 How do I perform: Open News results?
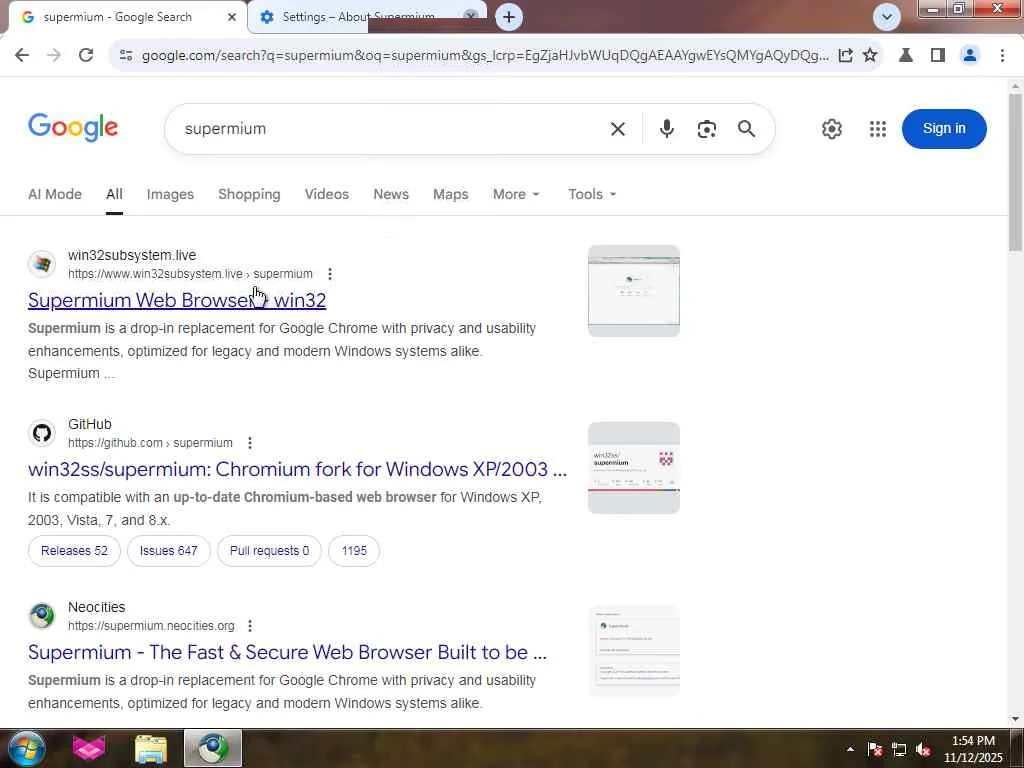(391, 194)
